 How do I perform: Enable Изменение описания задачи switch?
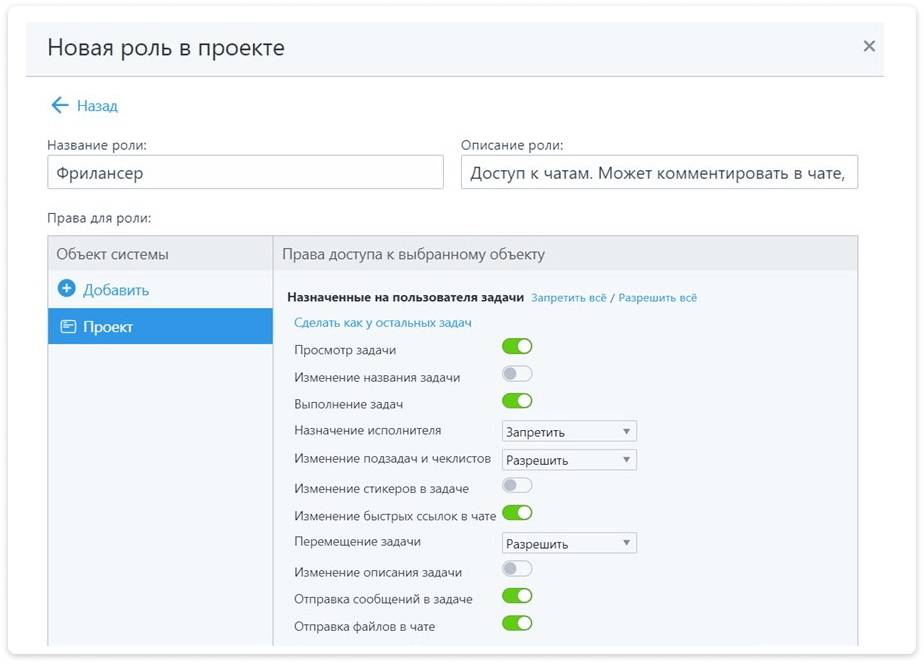pyautogui.click(x=517, y=569)
